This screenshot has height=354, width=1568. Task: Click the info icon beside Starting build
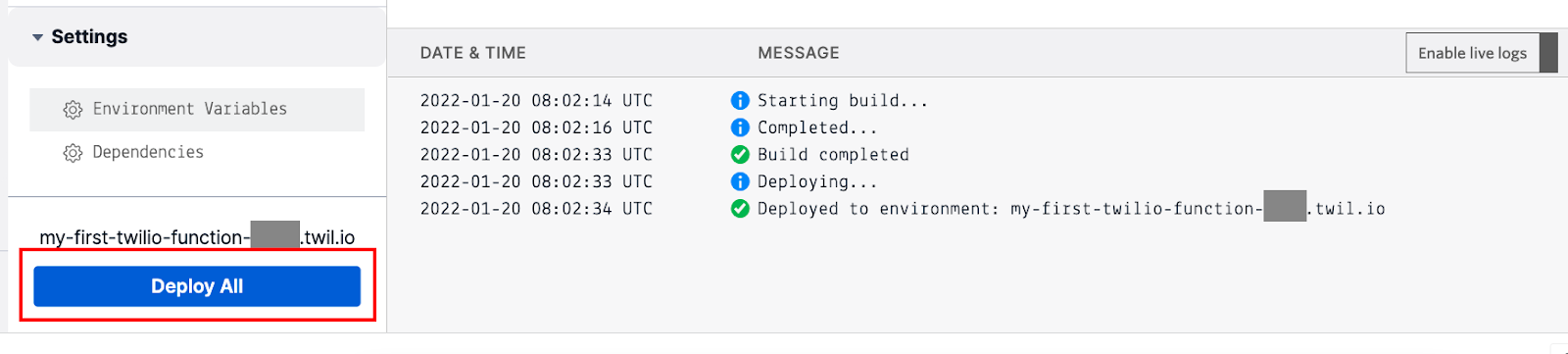[x=740, y=100]
